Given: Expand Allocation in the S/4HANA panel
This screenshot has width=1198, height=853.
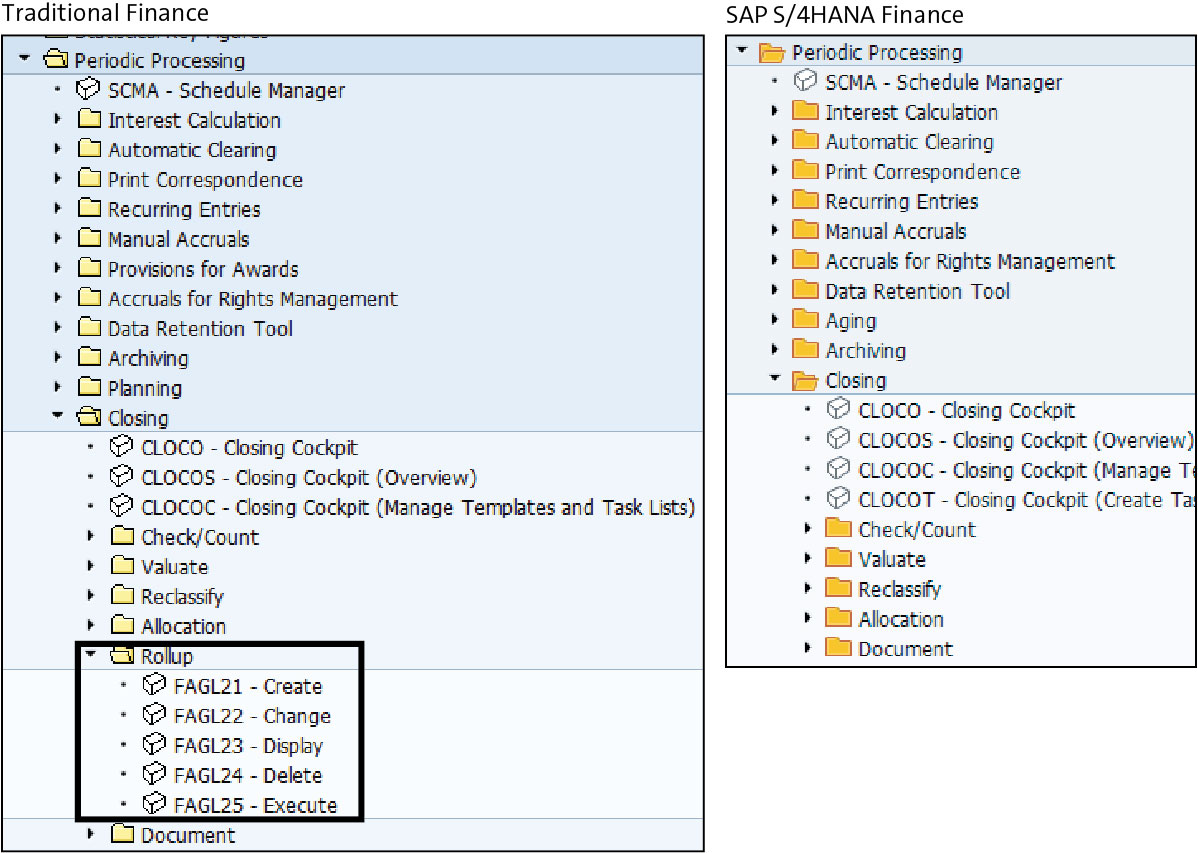Looking at the screenshot, I should 807,618.
